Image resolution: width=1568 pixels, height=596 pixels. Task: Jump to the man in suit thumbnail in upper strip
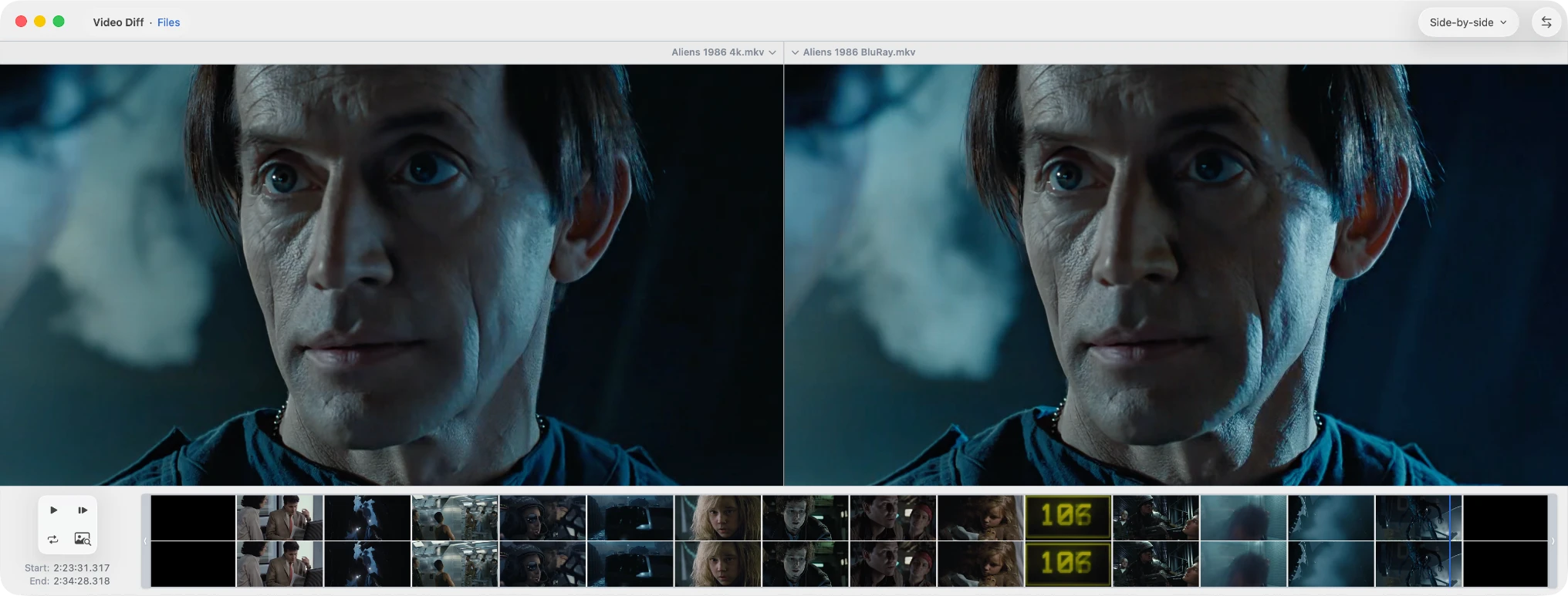pyautogui.click(x=279, y=517)
